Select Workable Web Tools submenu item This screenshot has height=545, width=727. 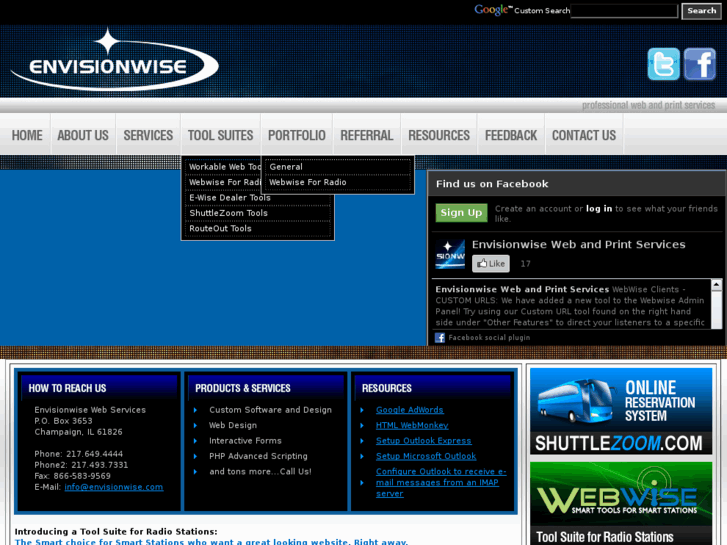tap(223, 167)
